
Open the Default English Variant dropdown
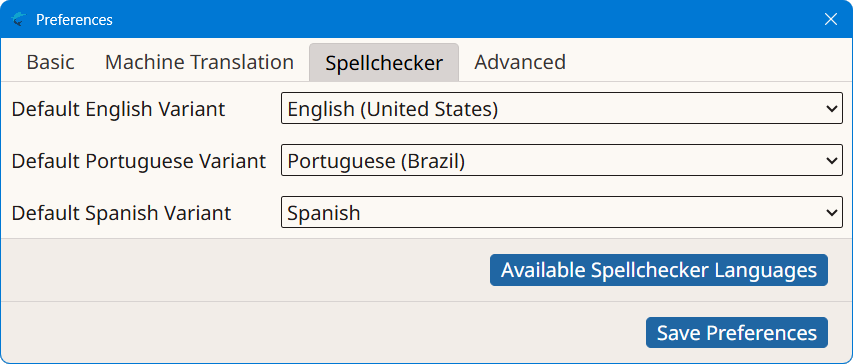(x=562, y=108)
